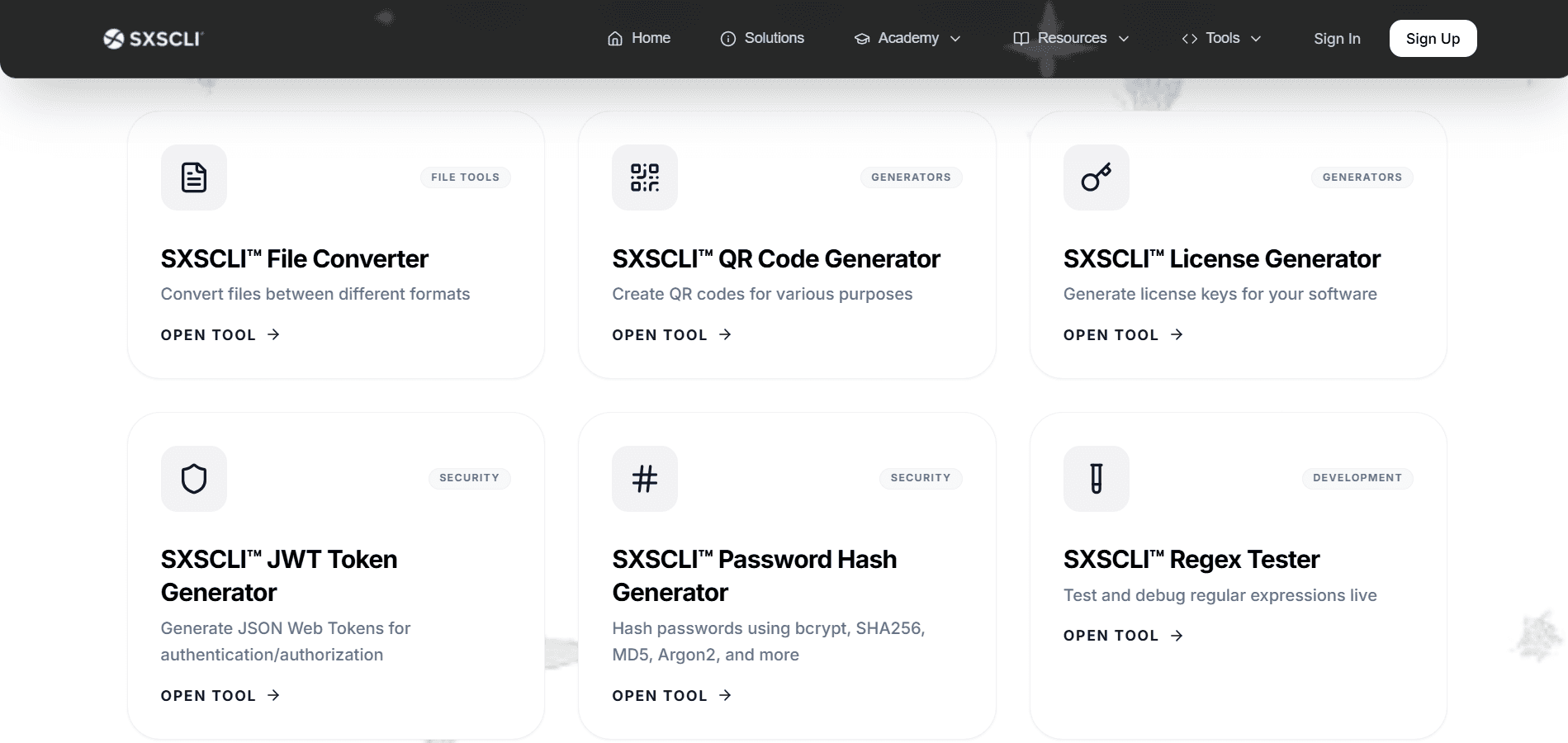The width and height of the screenshot is (1568, 743).
Task: Click arrow beside Password Hash Open Tool
Action: pyautogui.click(x=725, y=695)
